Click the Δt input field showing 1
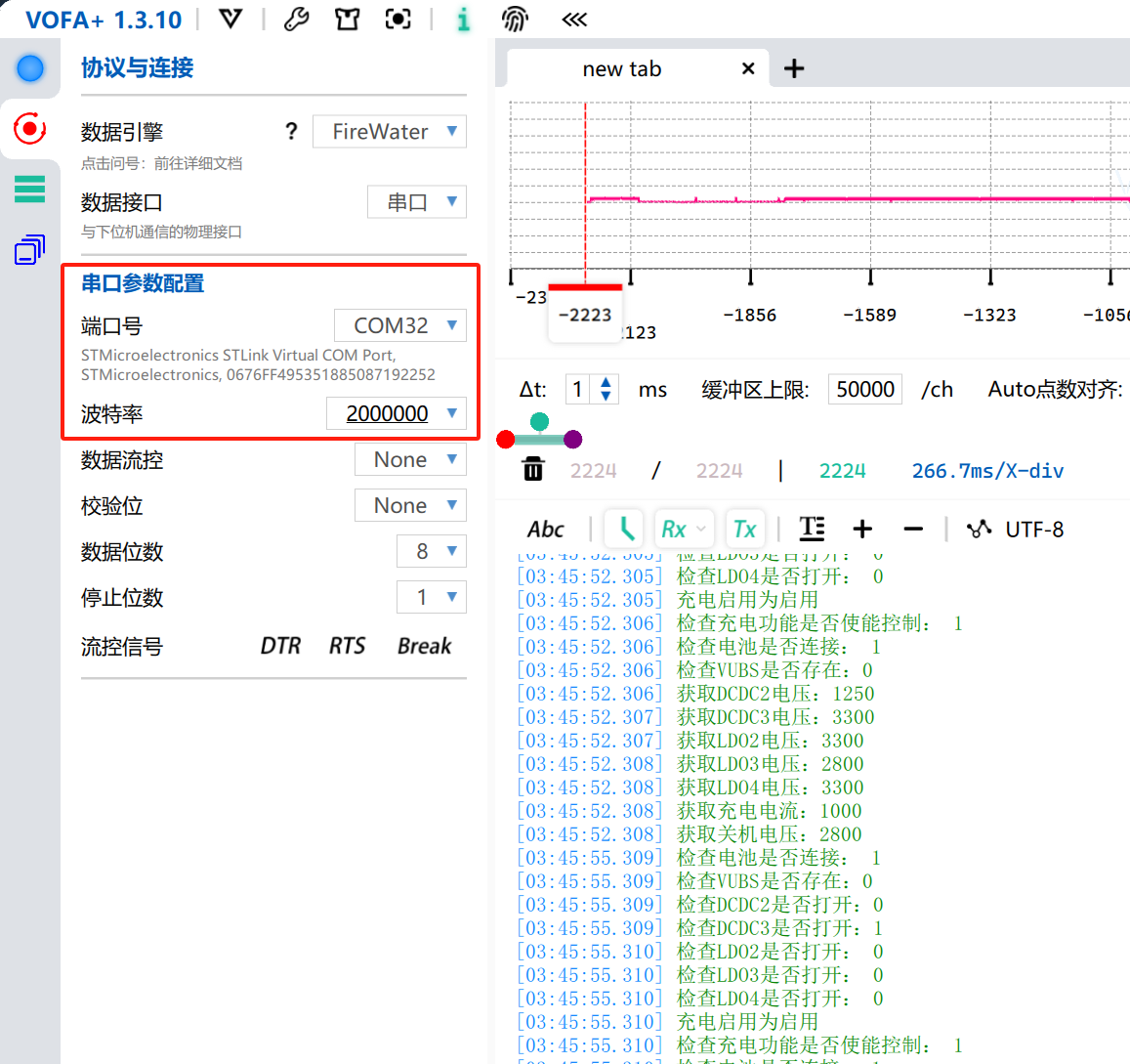Screen dimensions: 1130x1064 [578, 389]
